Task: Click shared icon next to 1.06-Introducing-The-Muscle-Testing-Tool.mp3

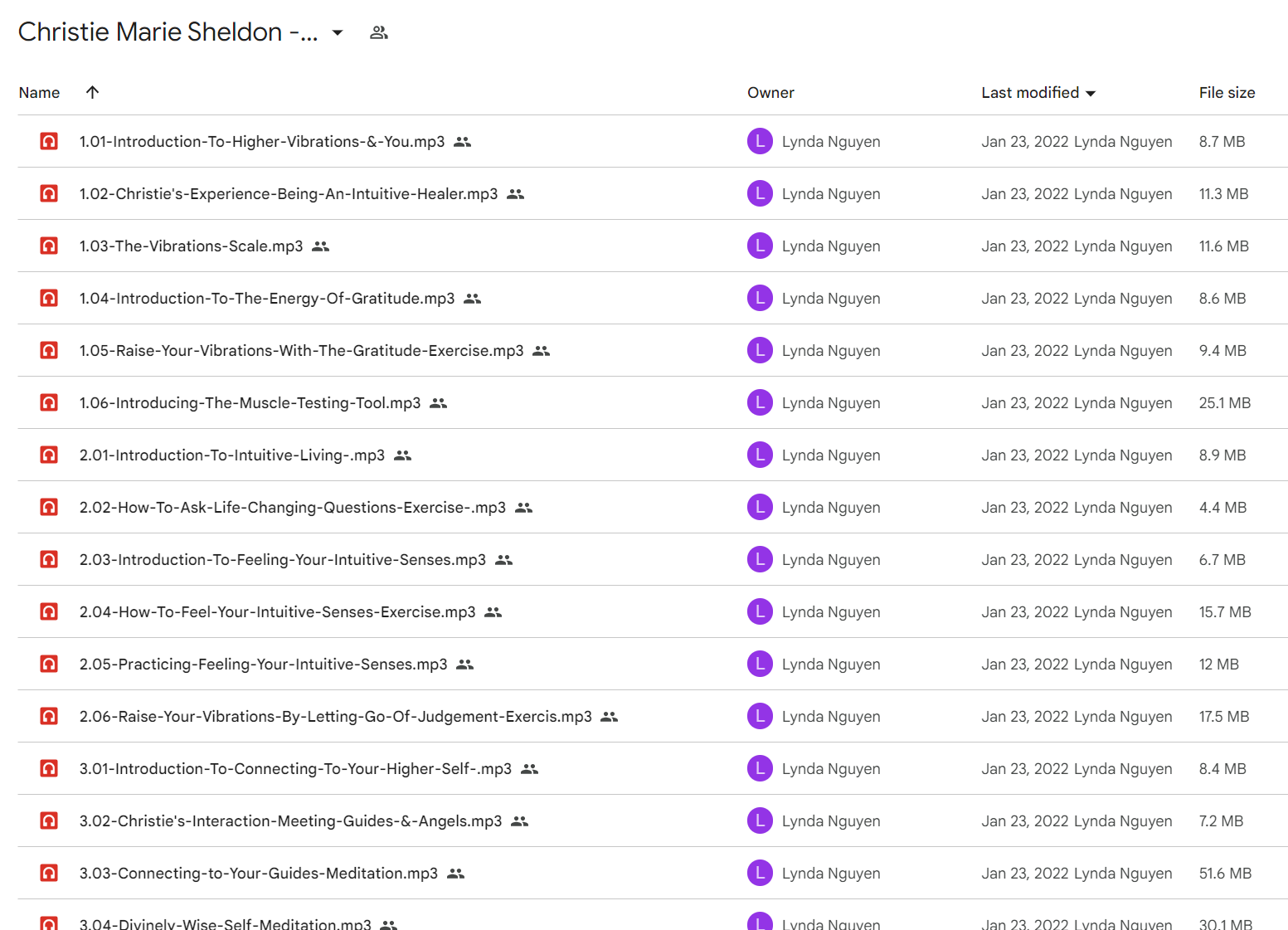Action: point(439,403)
